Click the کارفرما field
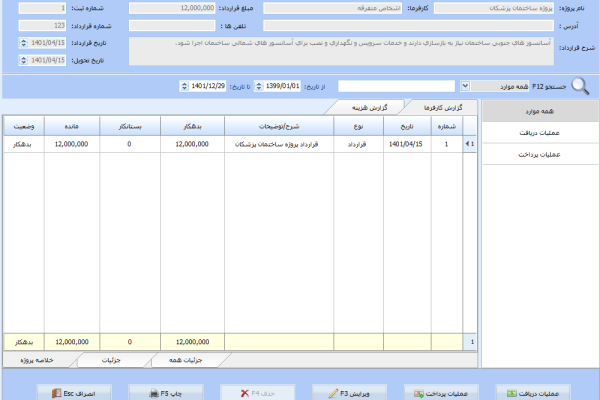This screenshot has height=400, width=600. coord(333,8)
